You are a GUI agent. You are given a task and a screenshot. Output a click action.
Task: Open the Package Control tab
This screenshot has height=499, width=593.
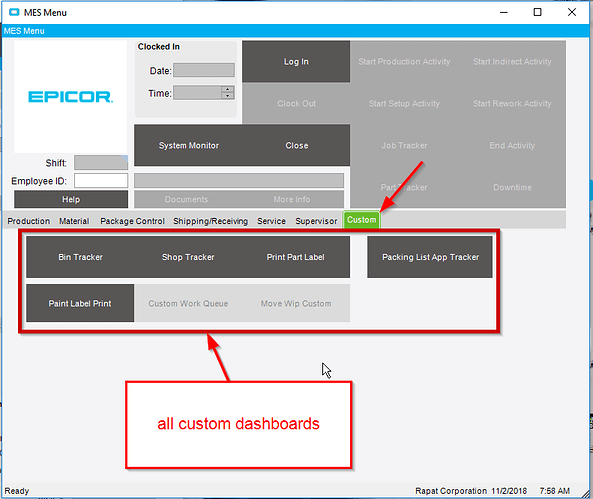pos(132,221)
